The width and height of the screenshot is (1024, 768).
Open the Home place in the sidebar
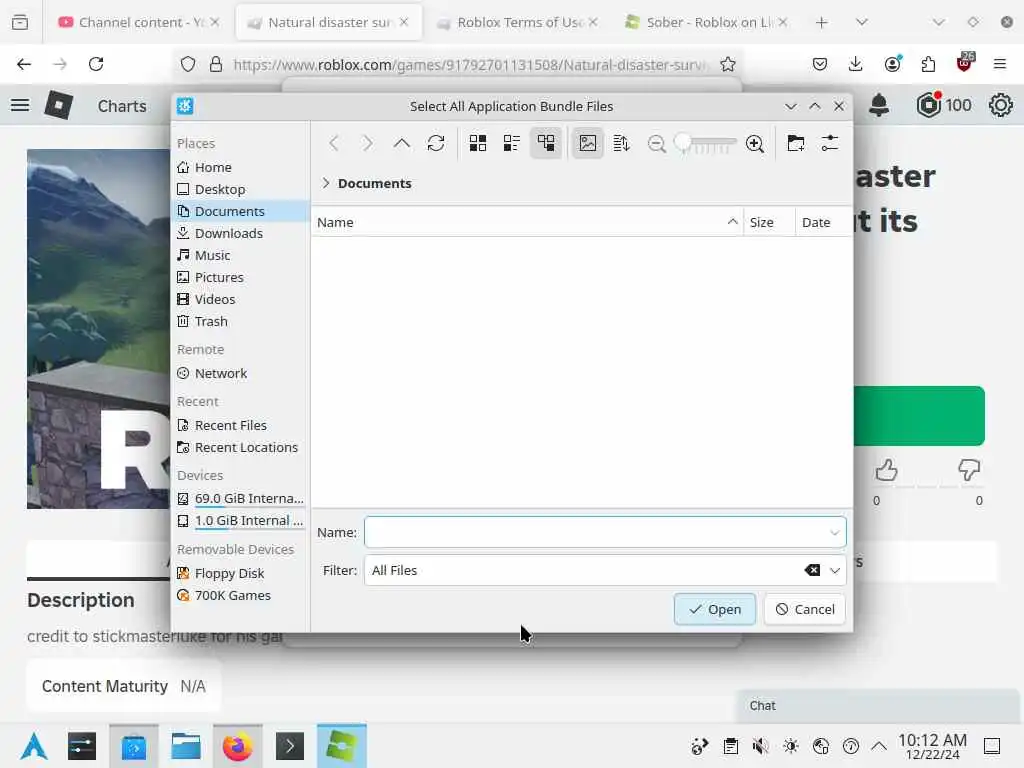click(240, 167)
